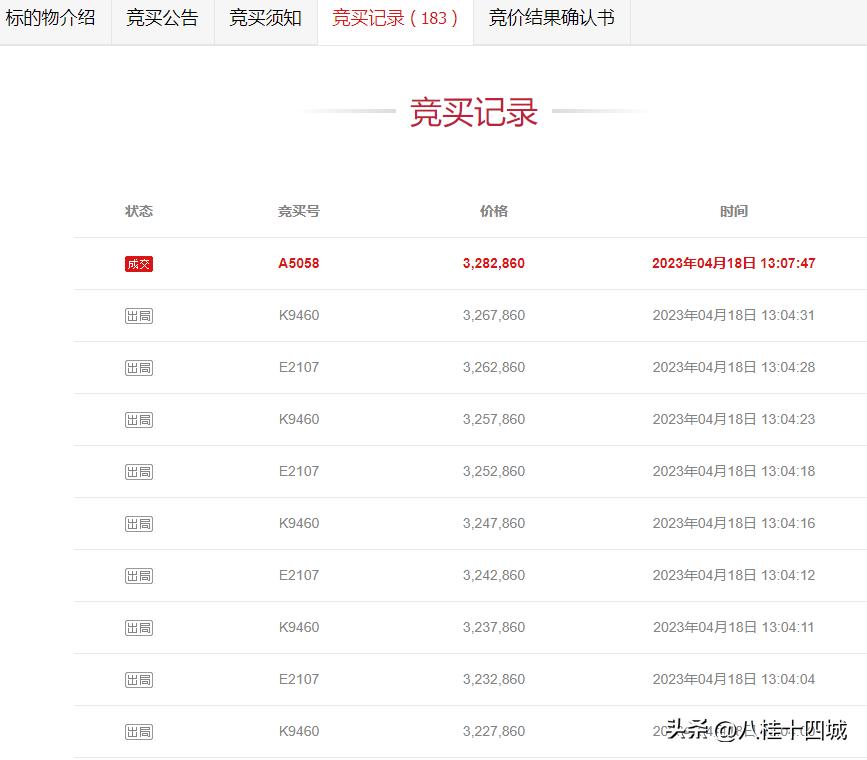
Task: Select the 竞买须知 tab
Action: (265, 18)
